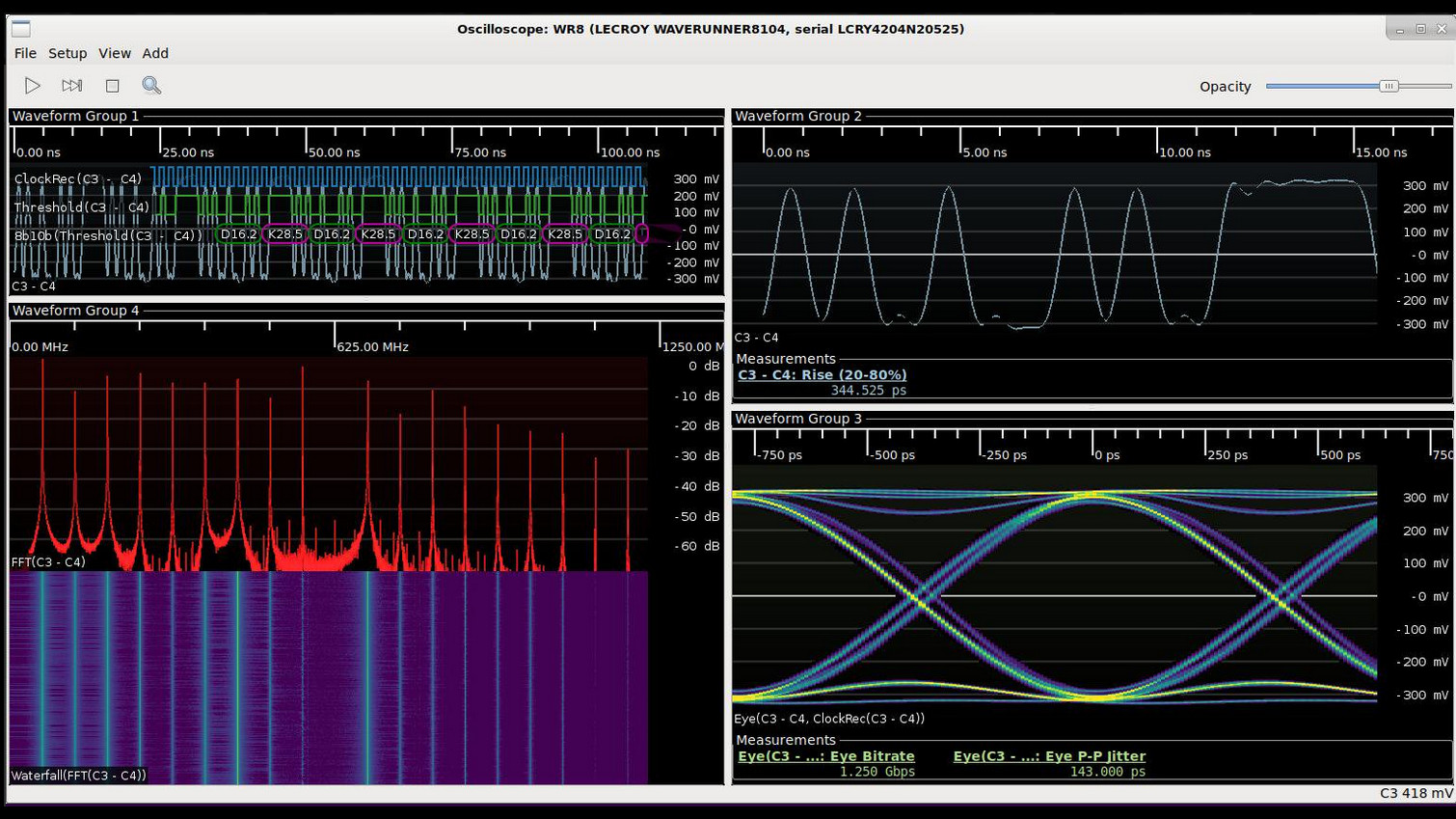This screenshot has width=1456, height=819.
Task: Select the Threshold(C3 - C4) channel label
Action: coord(82,207)
